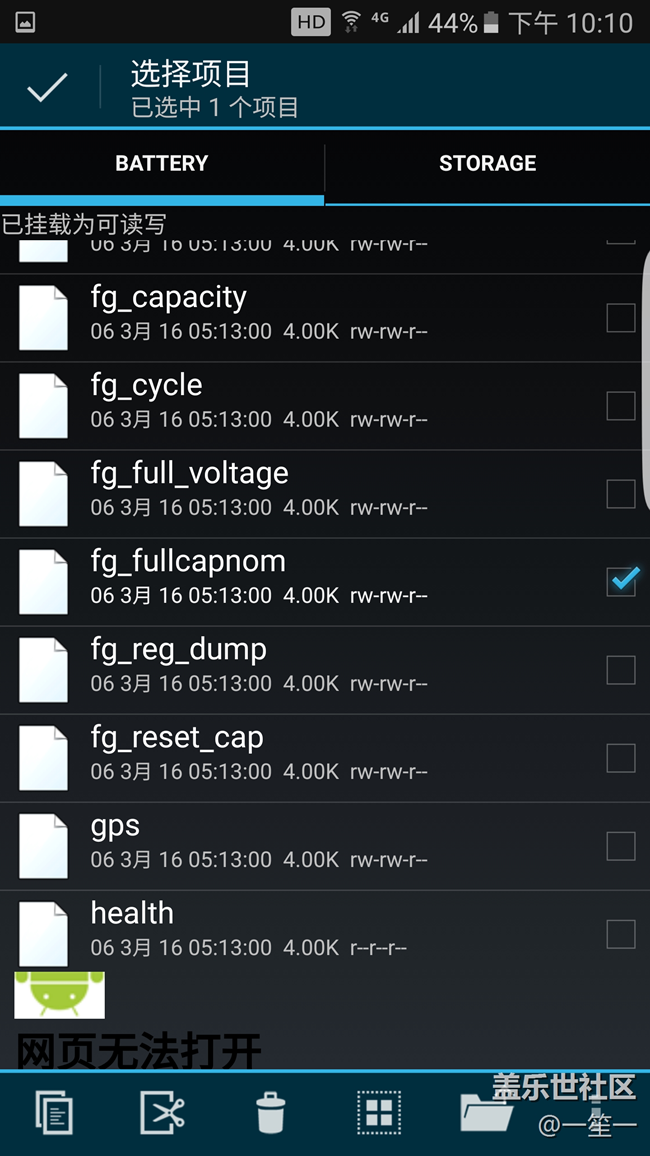The width and height of the screenshot is (650, 1156).
Task: Tap the Select All grid icon
Action: [379, 1112]
